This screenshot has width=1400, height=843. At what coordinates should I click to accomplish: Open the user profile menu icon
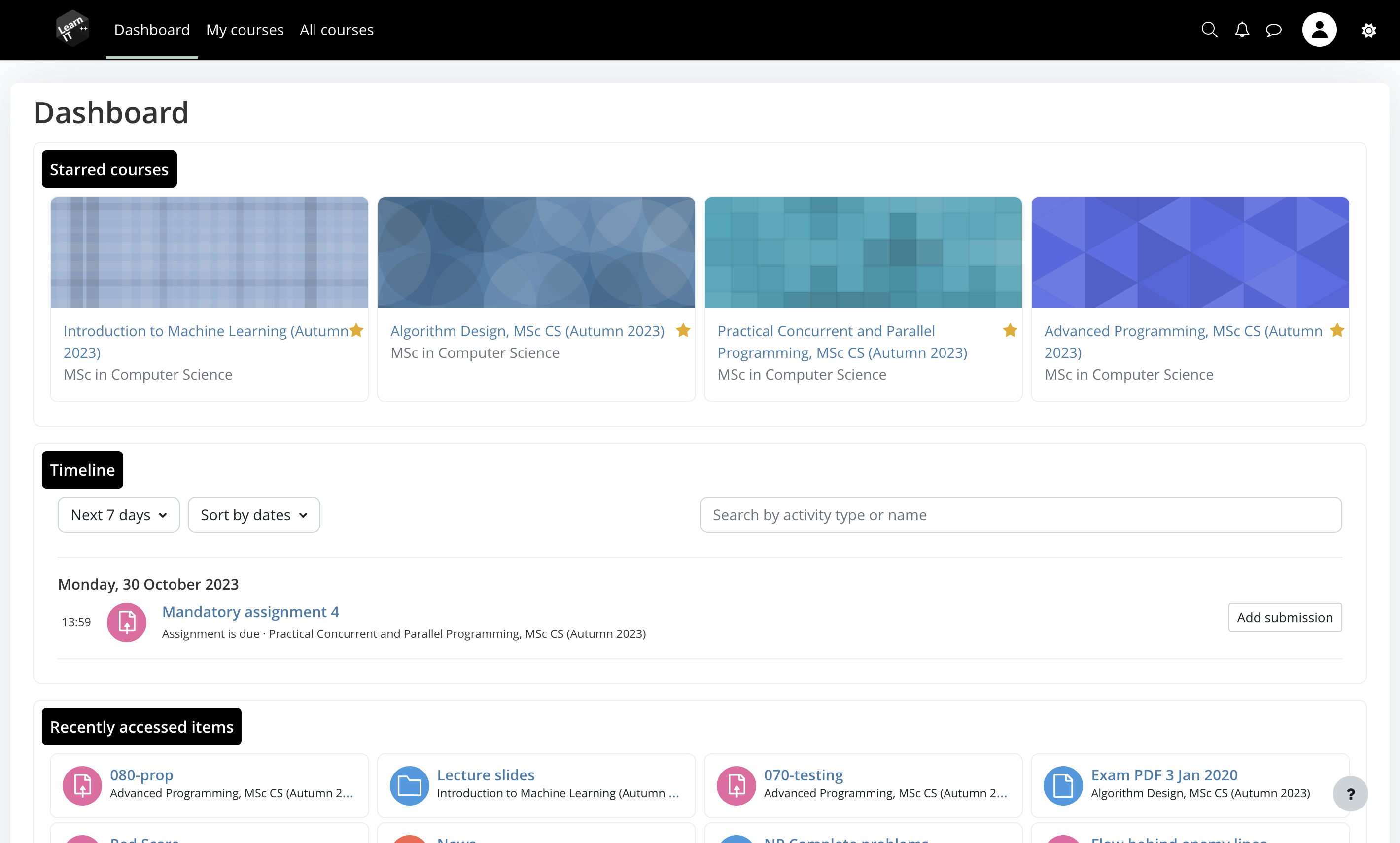click(x=1319, y=30)
